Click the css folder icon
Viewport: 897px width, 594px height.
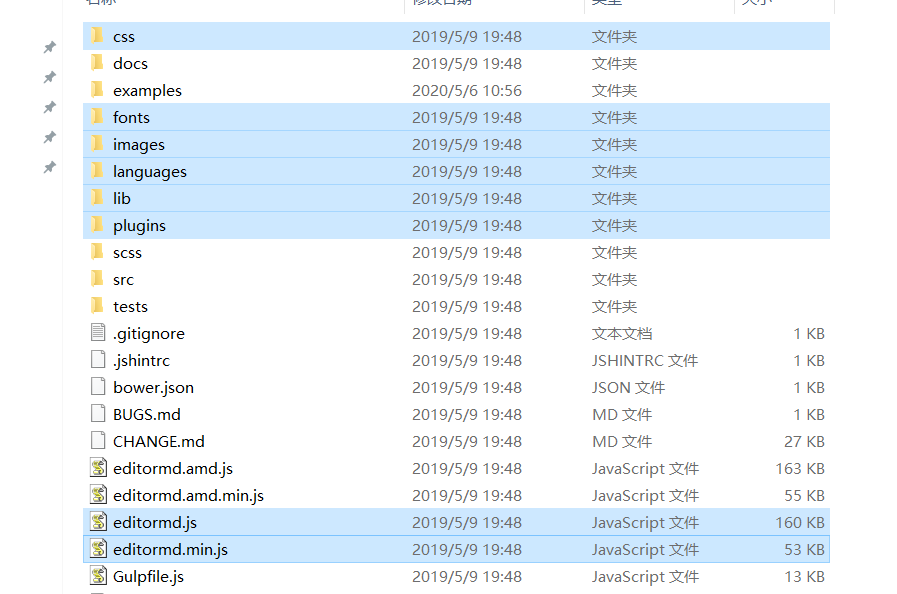click(x=98, y=35)
